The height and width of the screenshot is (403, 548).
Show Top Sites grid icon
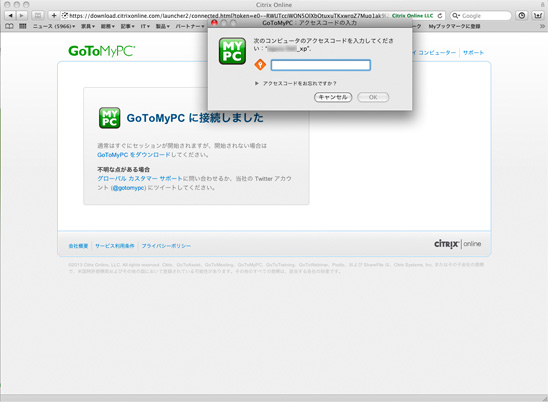pyautogui.click(x=23, y=26)
